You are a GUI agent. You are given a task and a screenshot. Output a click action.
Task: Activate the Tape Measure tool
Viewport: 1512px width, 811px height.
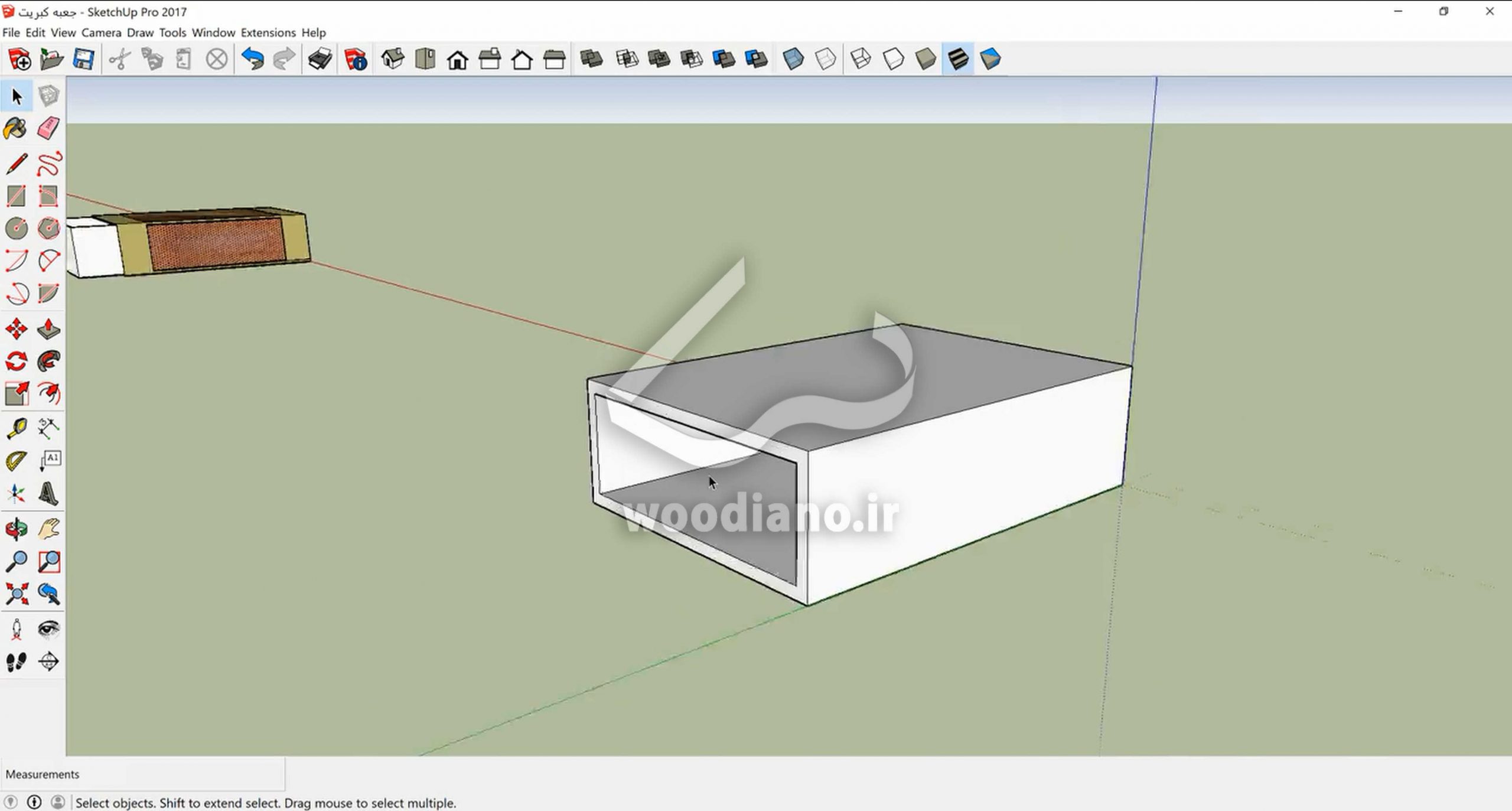point(16,428)
